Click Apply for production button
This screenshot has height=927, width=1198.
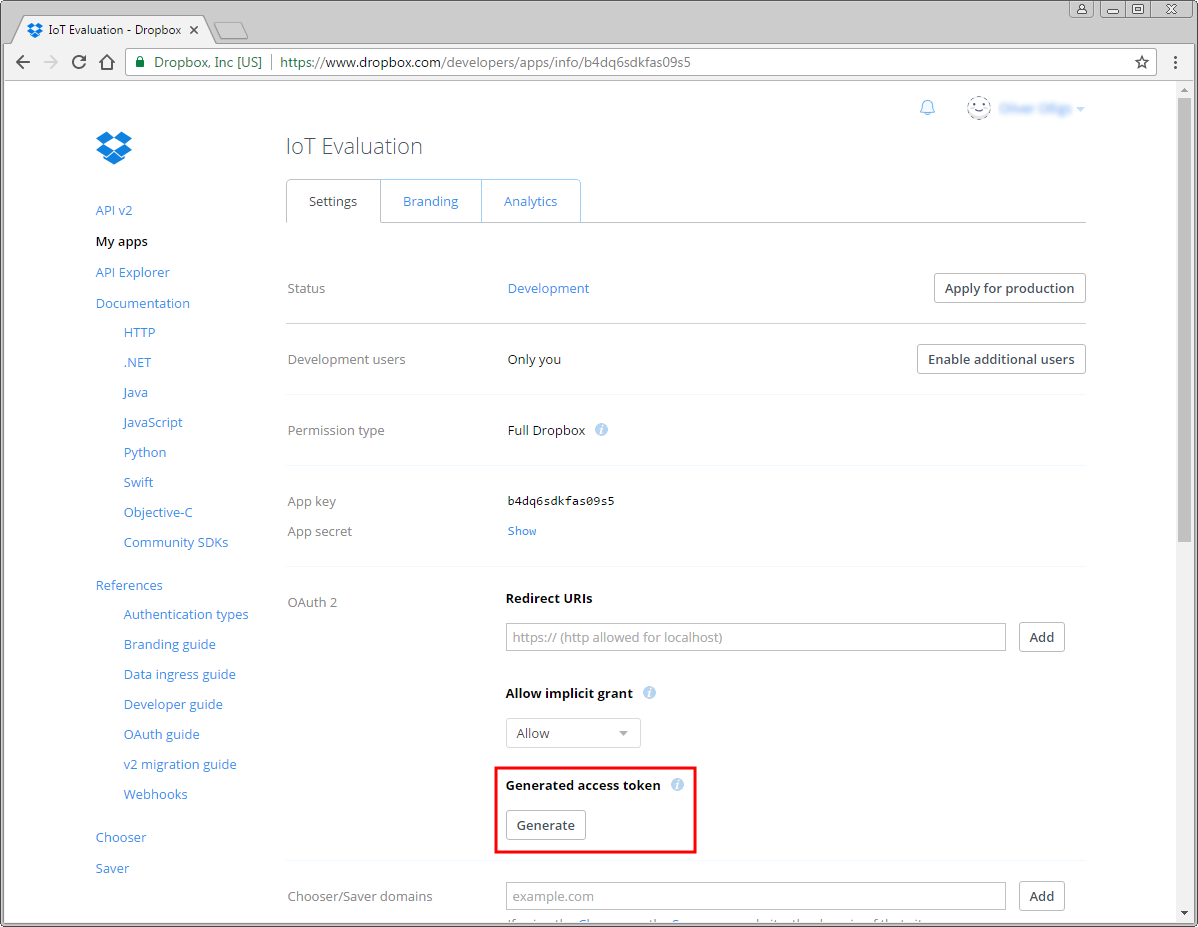pyautogui.click(x=1009, y=288)
